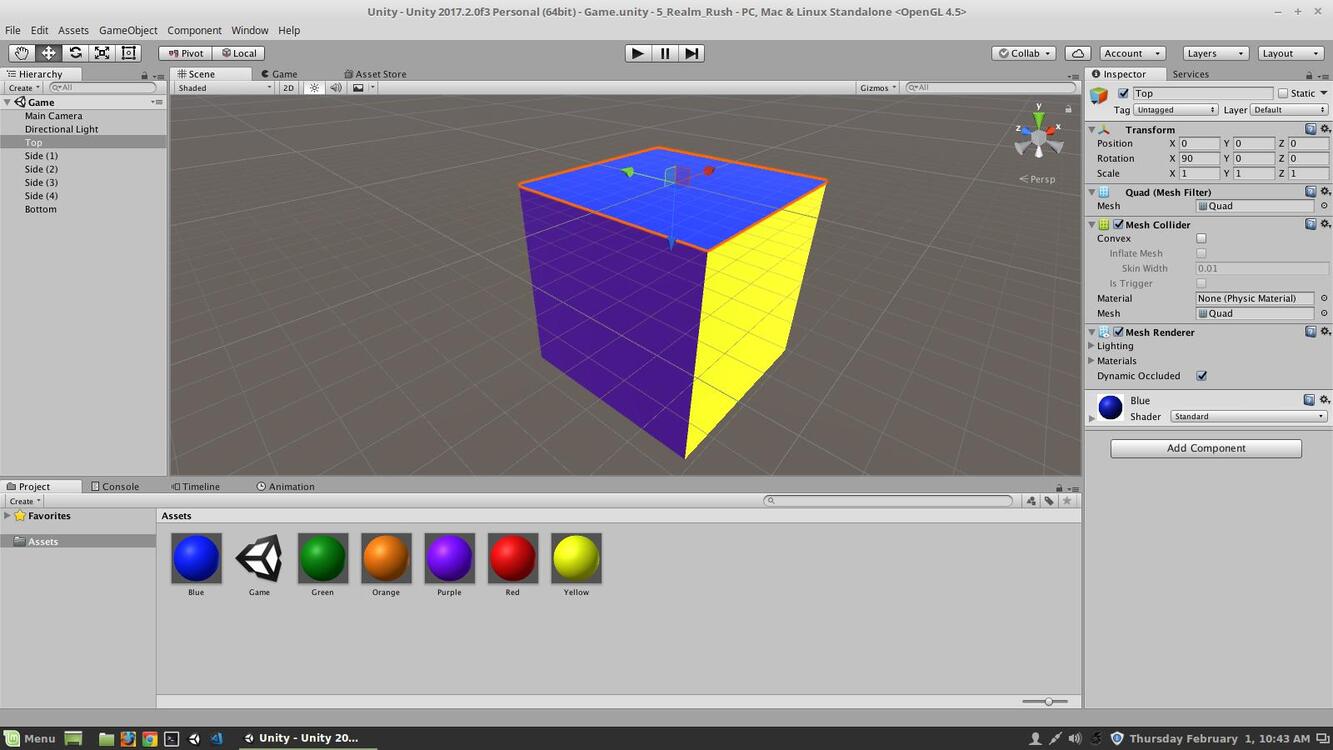
Task: Open Shaded draw mode dropdown
Action: (x=224, y=88)
